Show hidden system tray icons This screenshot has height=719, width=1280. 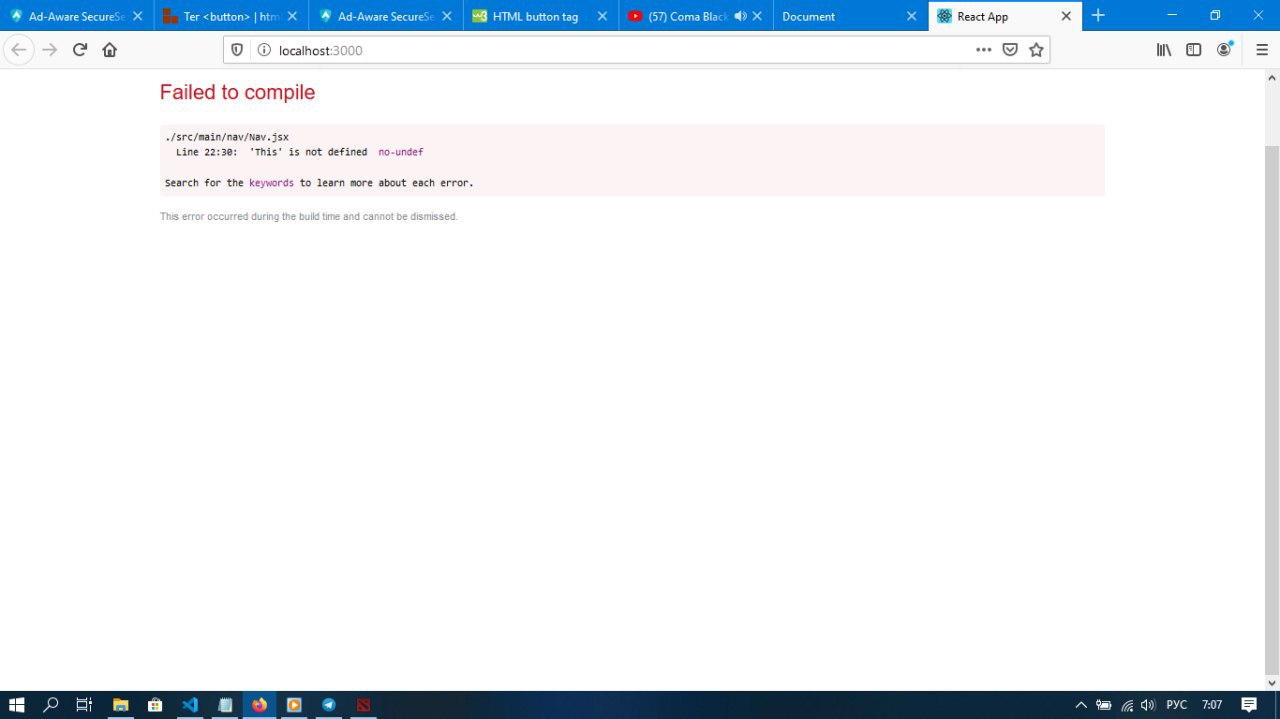[1081, 705]
